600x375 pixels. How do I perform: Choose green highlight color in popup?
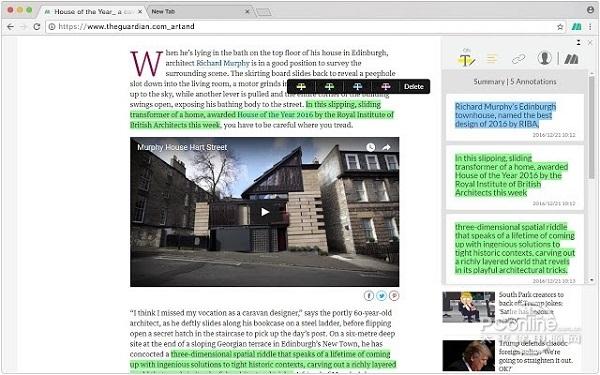click(329, 87)
